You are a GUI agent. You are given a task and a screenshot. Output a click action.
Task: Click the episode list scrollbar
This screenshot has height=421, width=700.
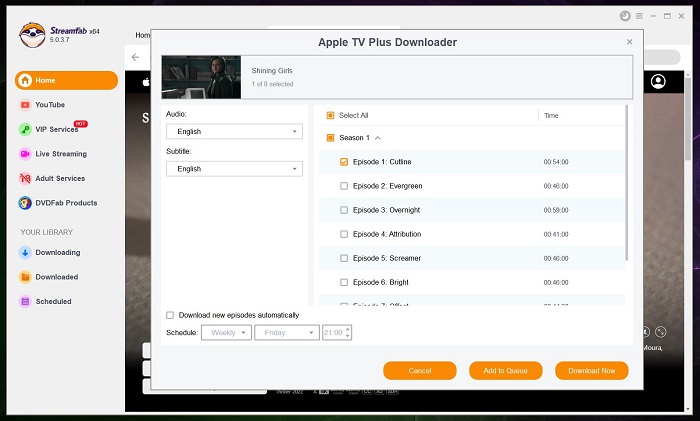point(627,183)
